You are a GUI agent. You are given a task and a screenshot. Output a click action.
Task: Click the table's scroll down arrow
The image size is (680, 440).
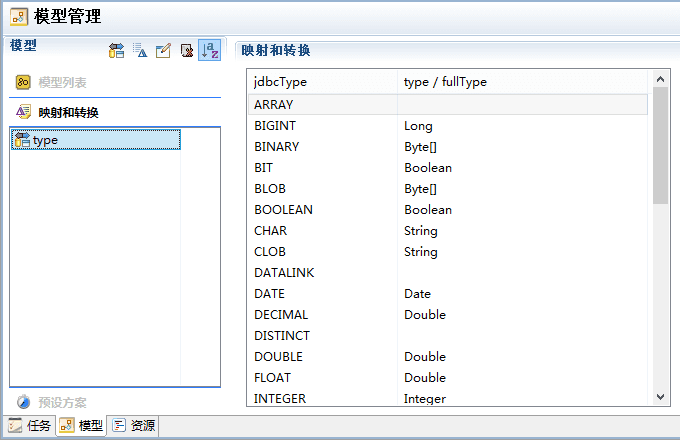[660, 397]
